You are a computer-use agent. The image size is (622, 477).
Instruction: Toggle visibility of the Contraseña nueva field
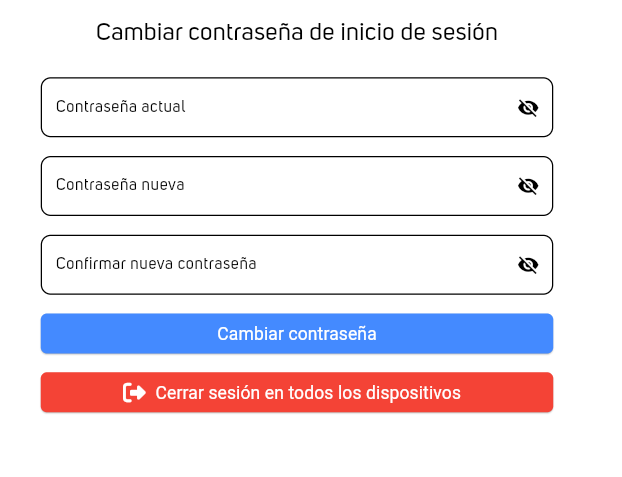(528, 186)
